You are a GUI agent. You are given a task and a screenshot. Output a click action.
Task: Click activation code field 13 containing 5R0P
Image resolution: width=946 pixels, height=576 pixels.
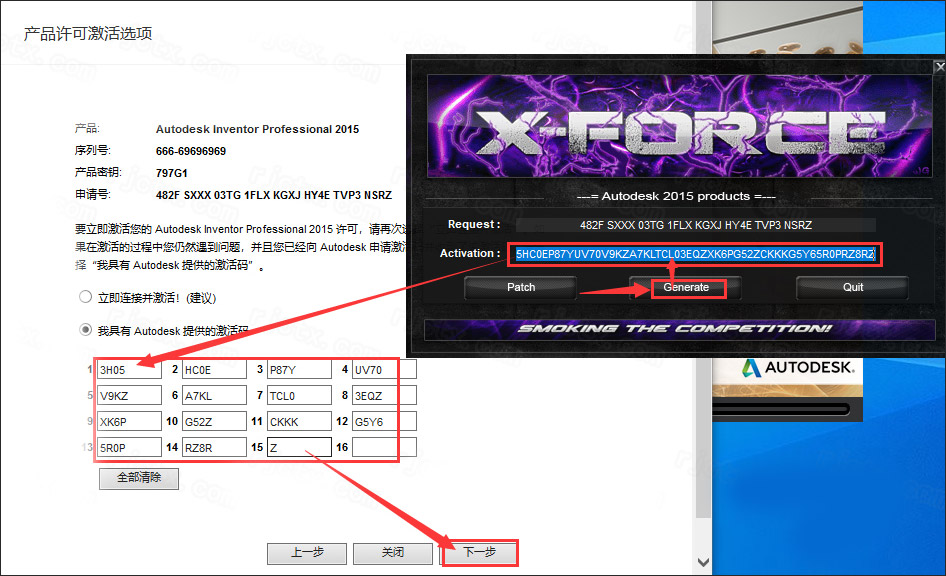pos(129,448)
